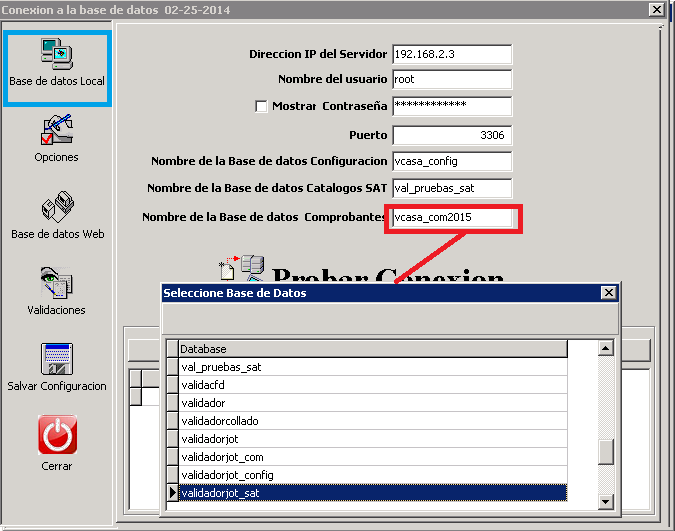Close the Seleccione Base de Datos dialog
This screenshot has width=675, height=531.
pos(607,293)
